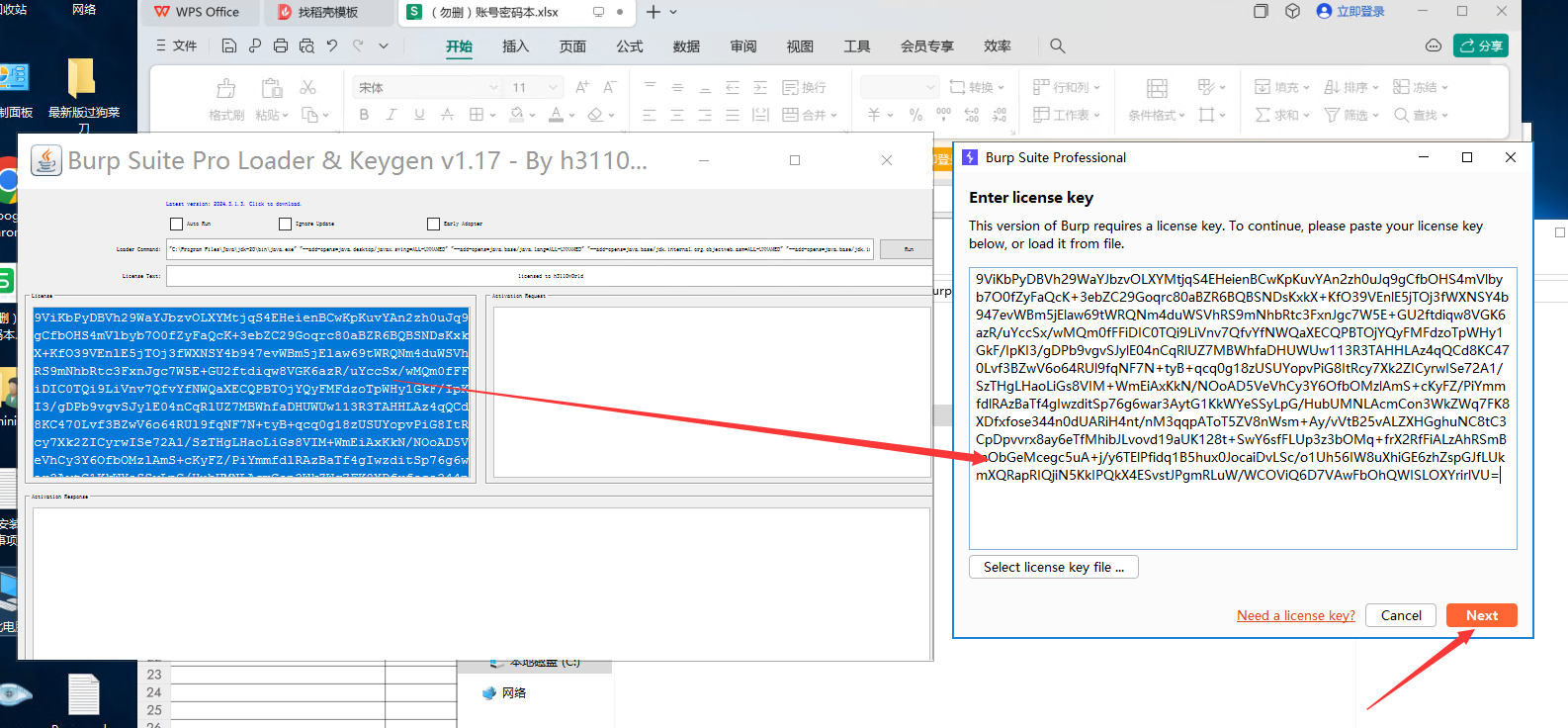1568x728 pixels.
Task: Select the format painter brush icon
Action: pyautogui.click(x=226, y=88)
